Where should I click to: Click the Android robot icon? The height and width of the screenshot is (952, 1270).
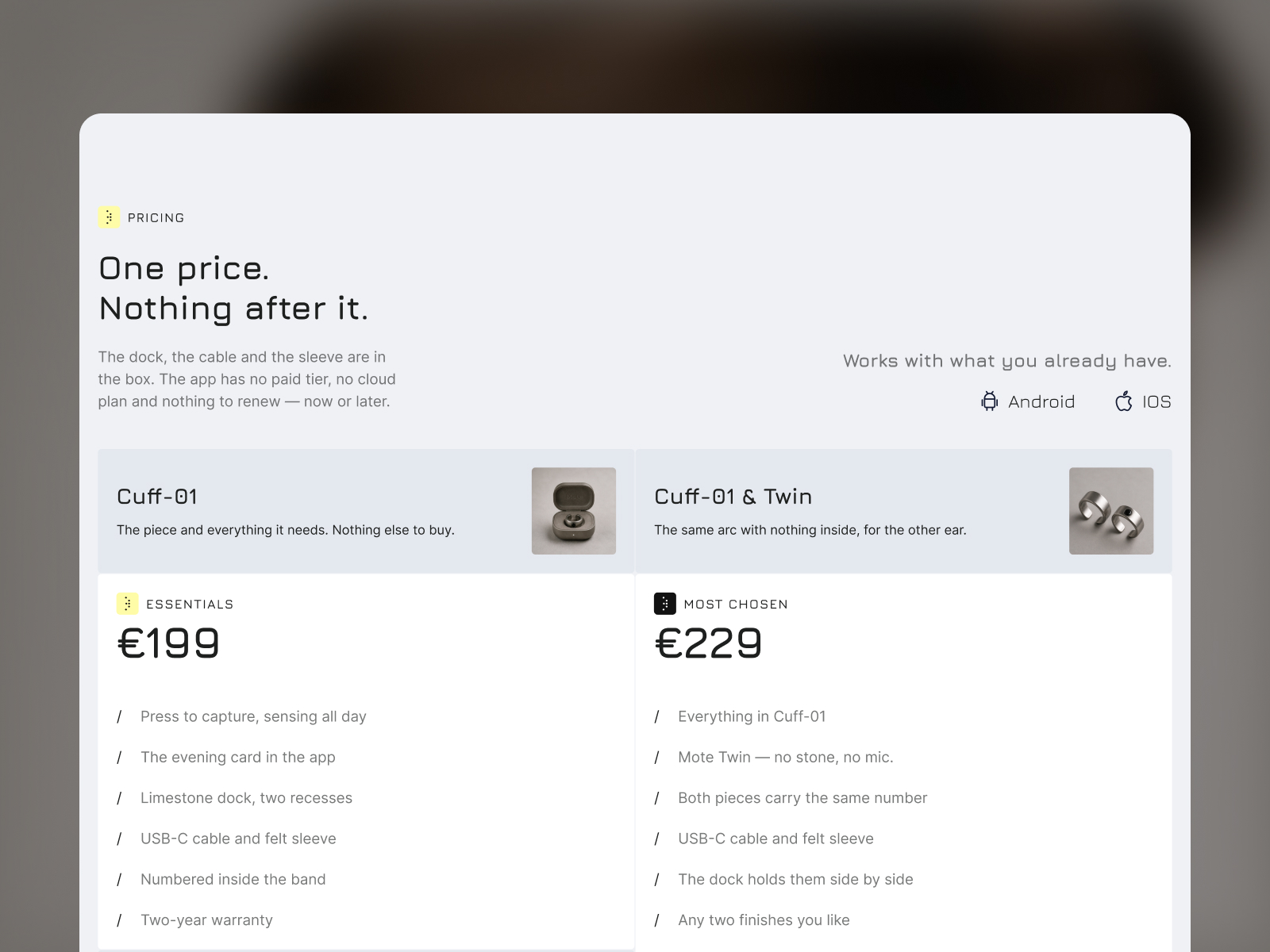pyautogui.click(x=989, y=401)
